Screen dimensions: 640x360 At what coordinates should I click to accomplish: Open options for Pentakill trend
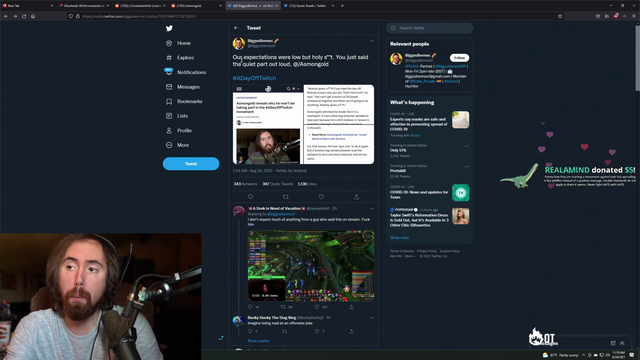click(467, 166)
